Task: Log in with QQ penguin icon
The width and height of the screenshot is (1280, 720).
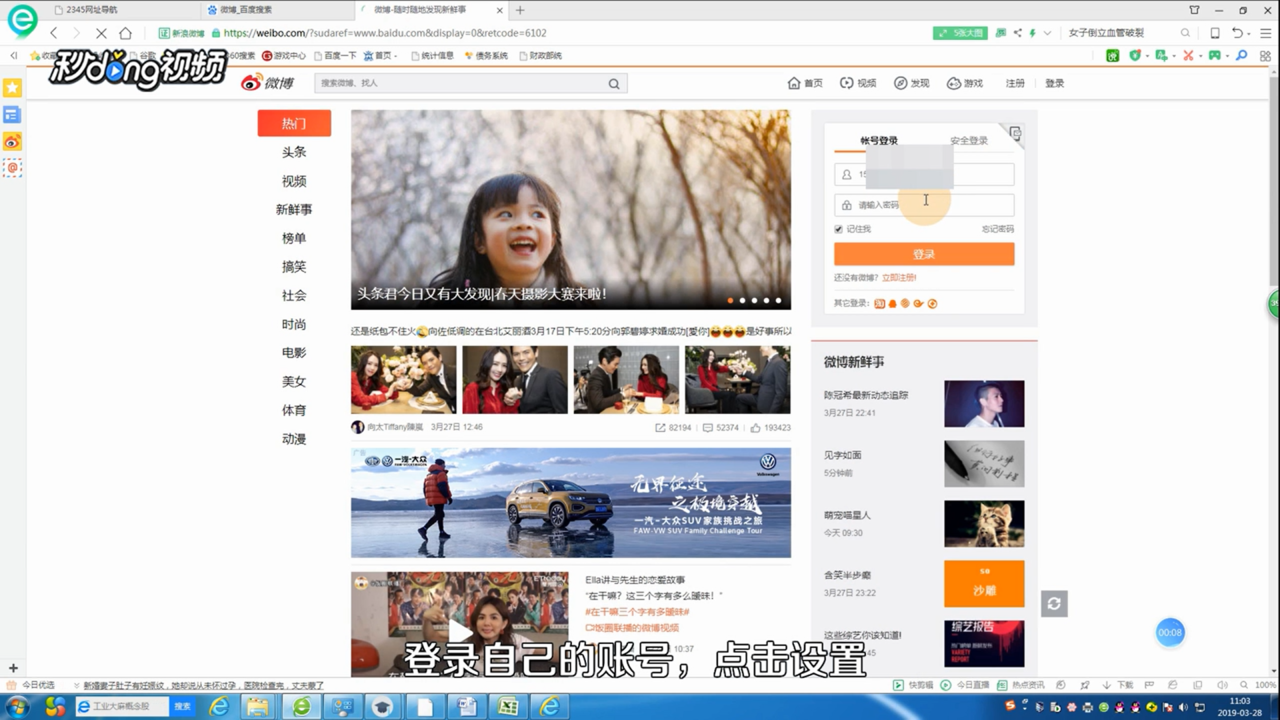Action: (x=893, y=304)
